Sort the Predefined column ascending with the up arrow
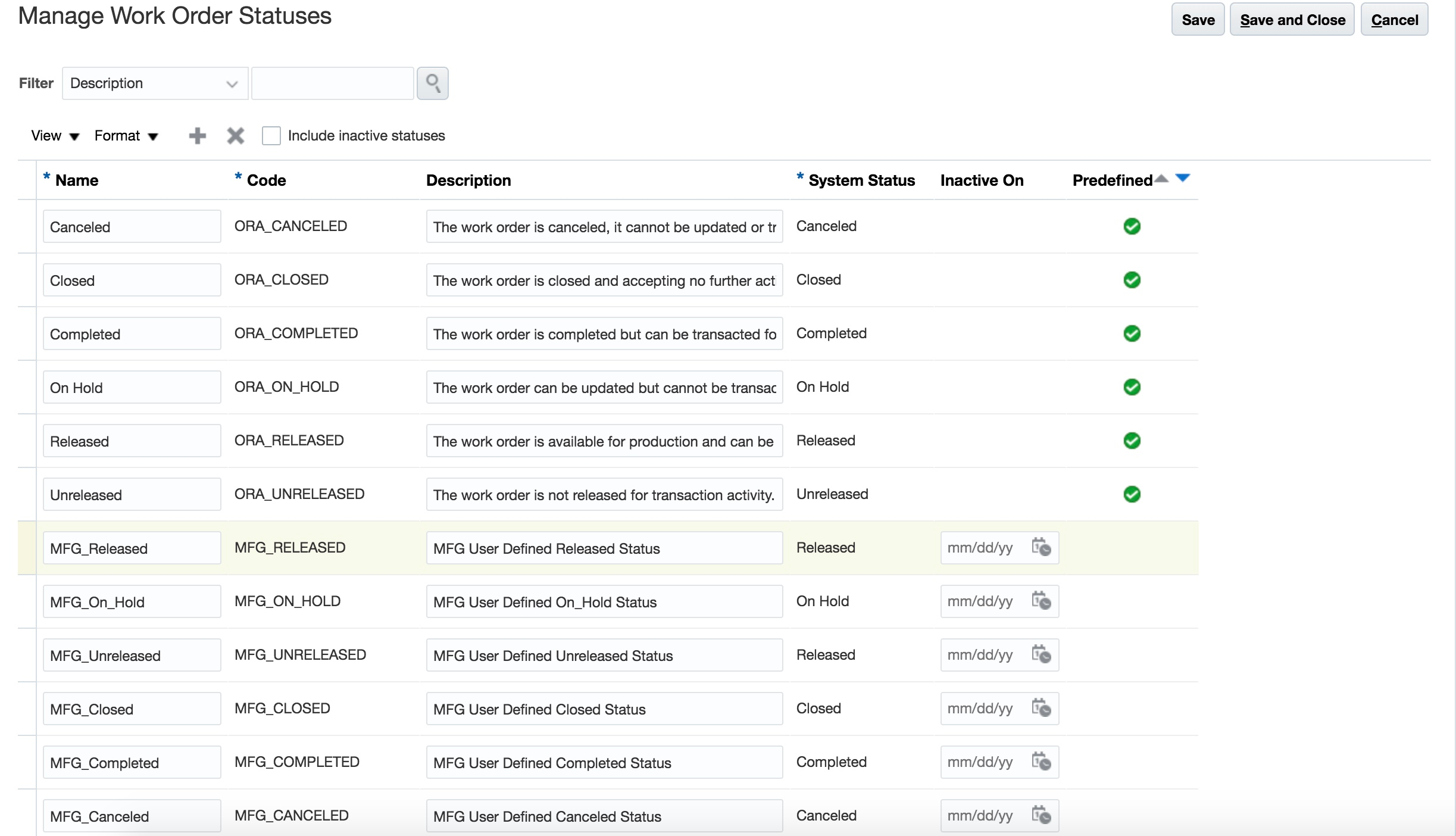This screenshot has height=836, width=1456. (x=1161, y=178)
